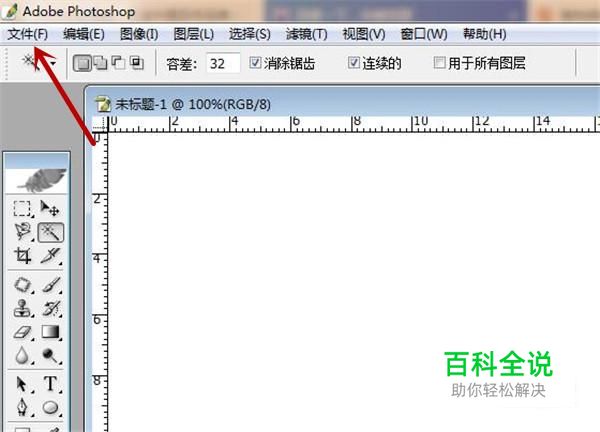600x432 pixels.
Task: Select the Brush tool
Action: pos(50,285)
